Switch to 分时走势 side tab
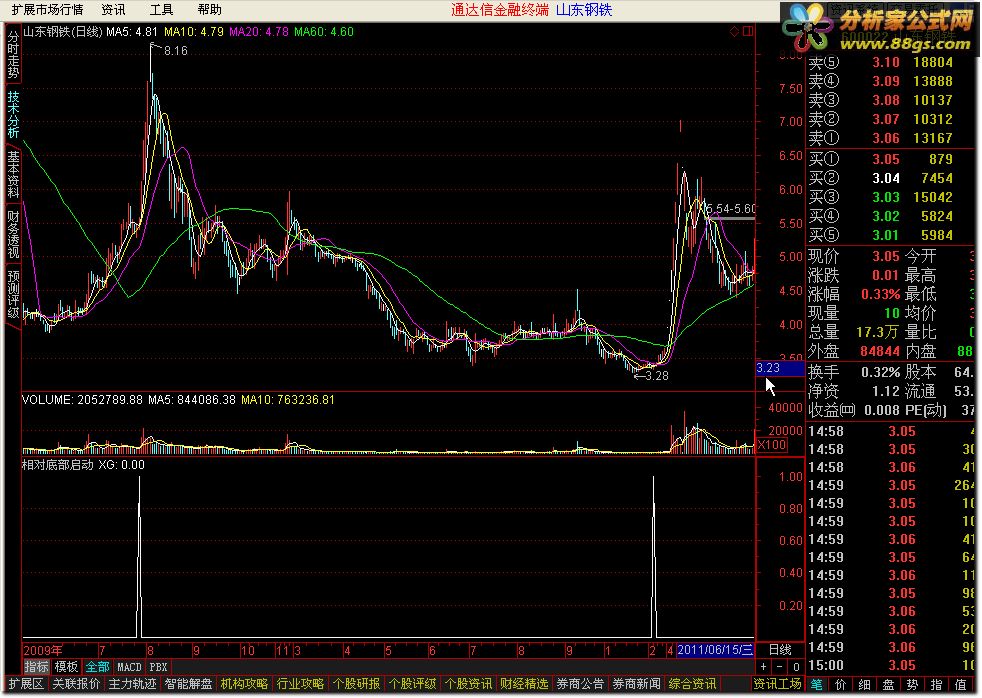The image size is (982, 698). tap(13, 54)
